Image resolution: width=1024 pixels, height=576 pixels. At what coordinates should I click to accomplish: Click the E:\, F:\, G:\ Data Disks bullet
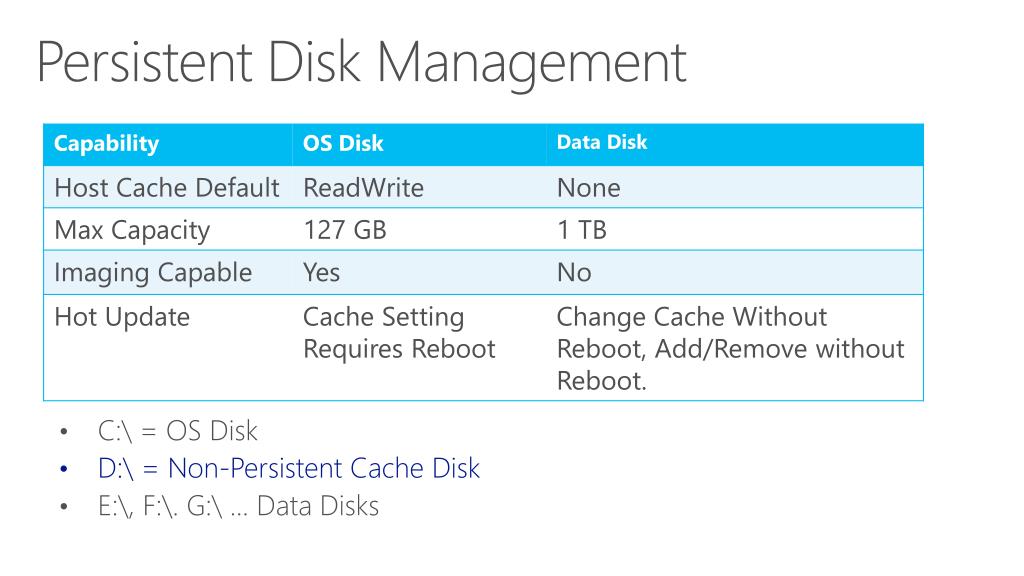(x=238, y=506)
